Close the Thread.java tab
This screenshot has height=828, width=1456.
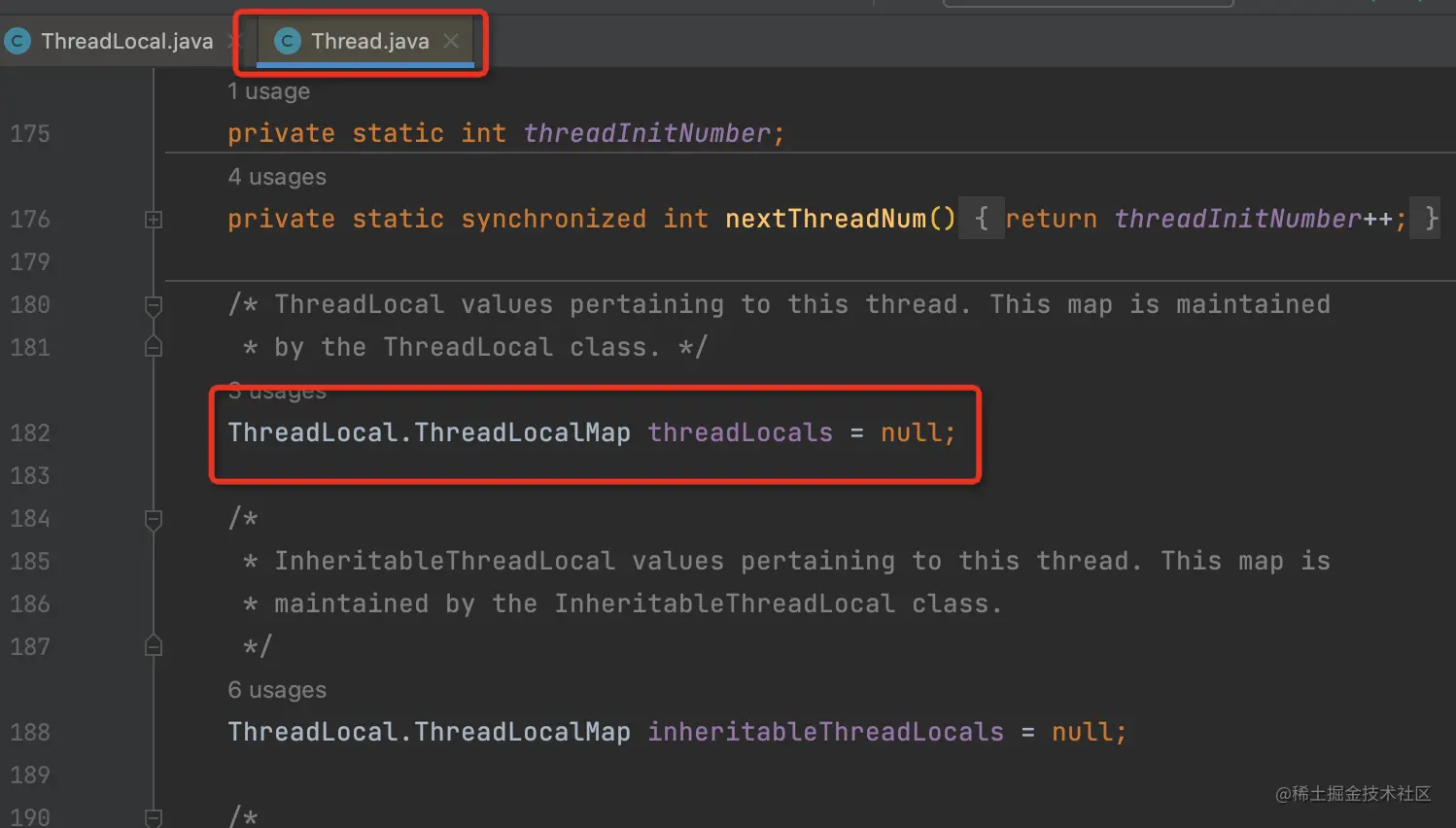point(451,41)
